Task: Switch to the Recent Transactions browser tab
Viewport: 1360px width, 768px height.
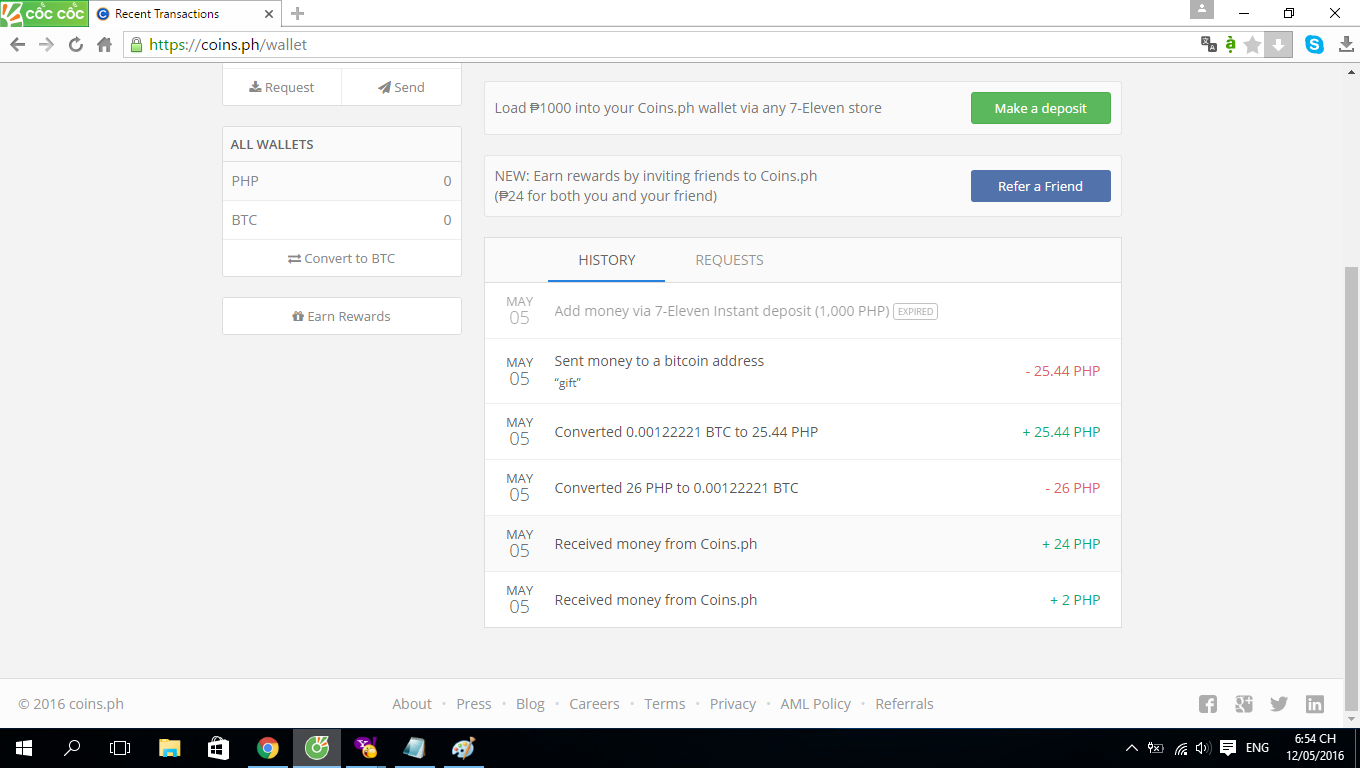Action: [x=185, y=14]
